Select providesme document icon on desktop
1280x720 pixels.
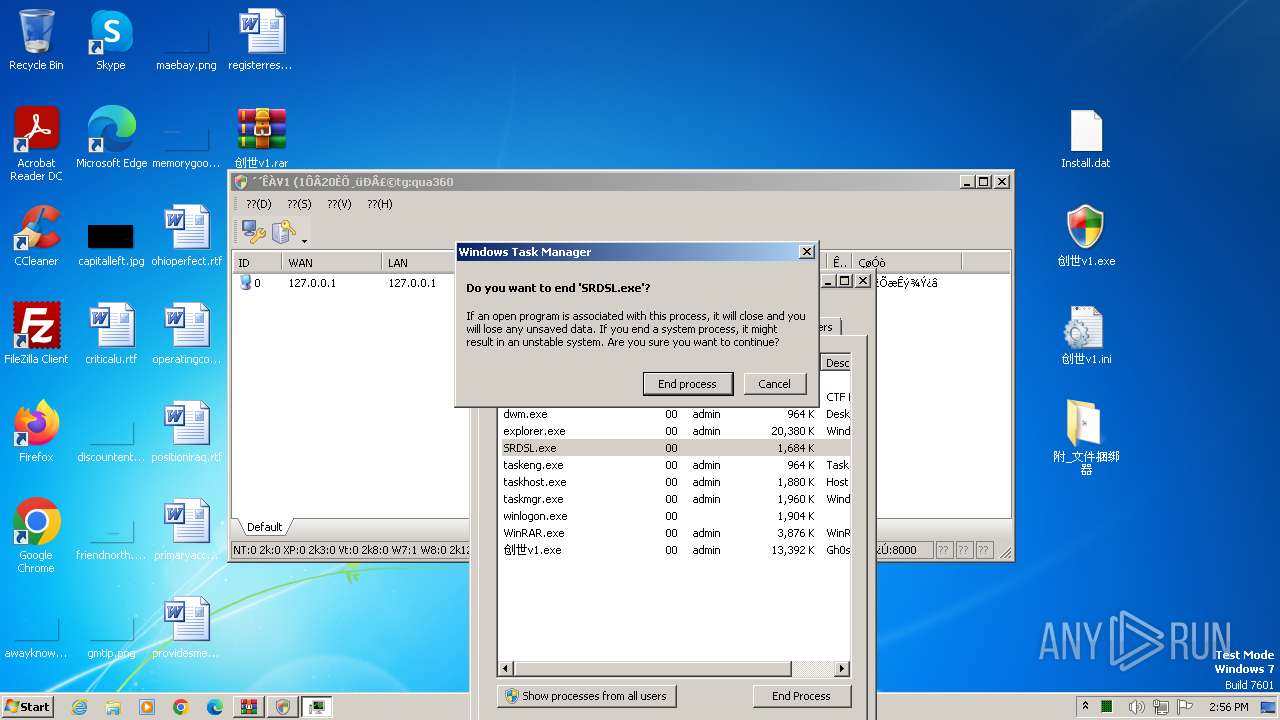coord(186,628)
